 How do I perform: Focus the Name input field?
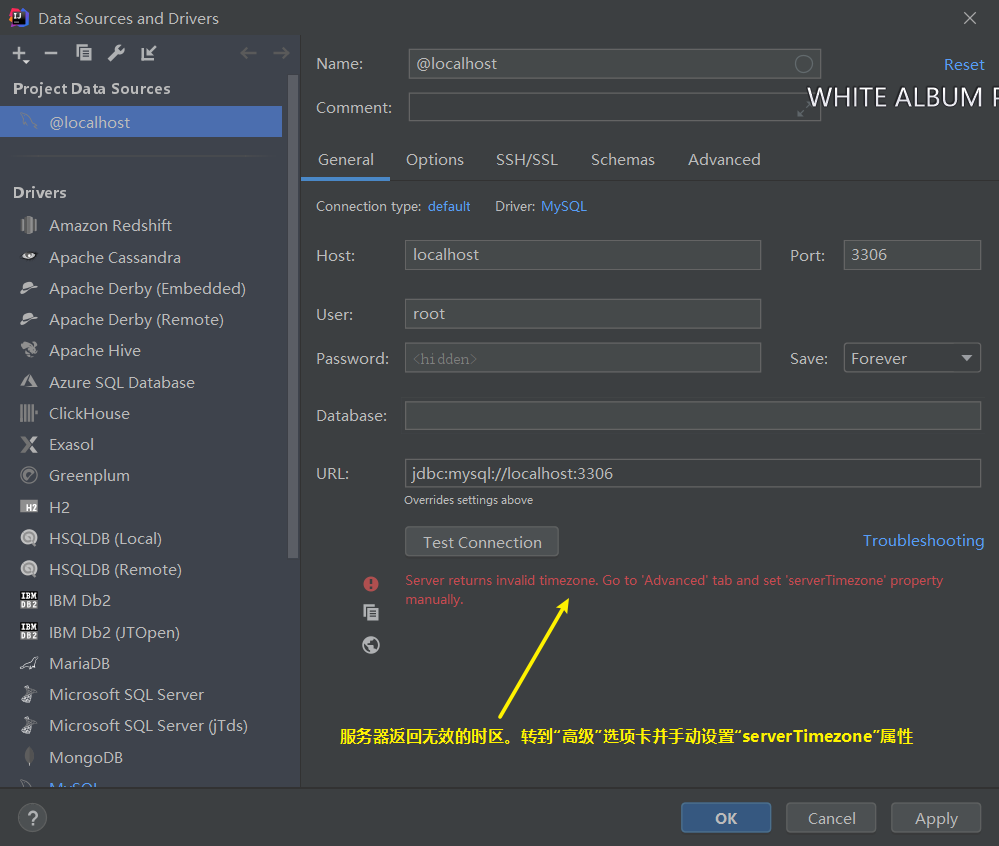tap(614, 64)
